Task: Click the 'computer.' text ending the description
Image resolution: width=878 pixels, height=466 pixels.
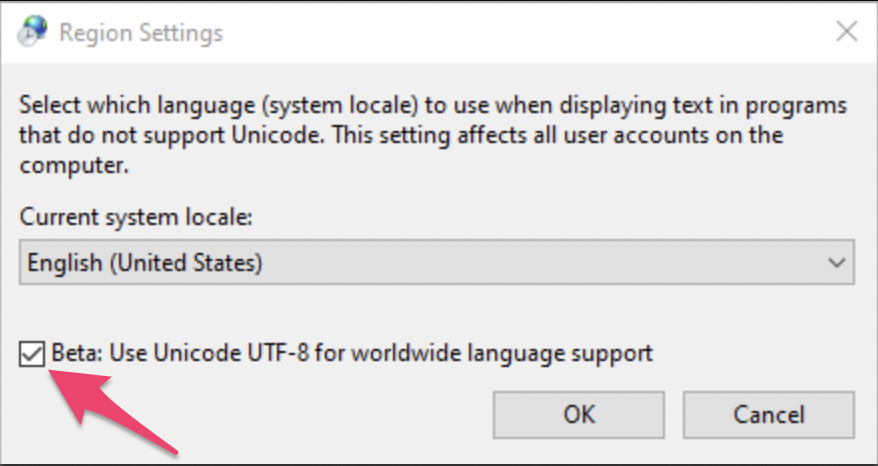Action: tap(74, 165)
